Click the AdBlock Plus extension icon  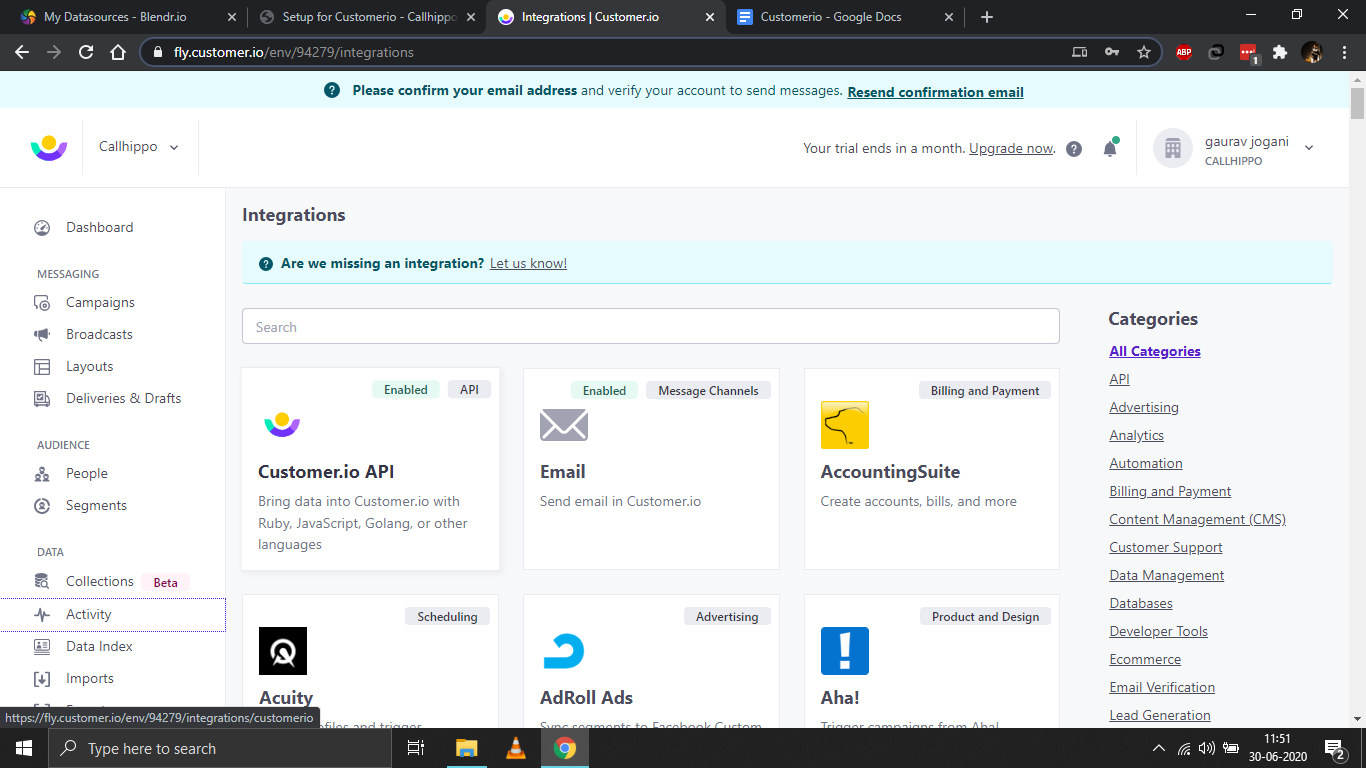click(1184, 52)
